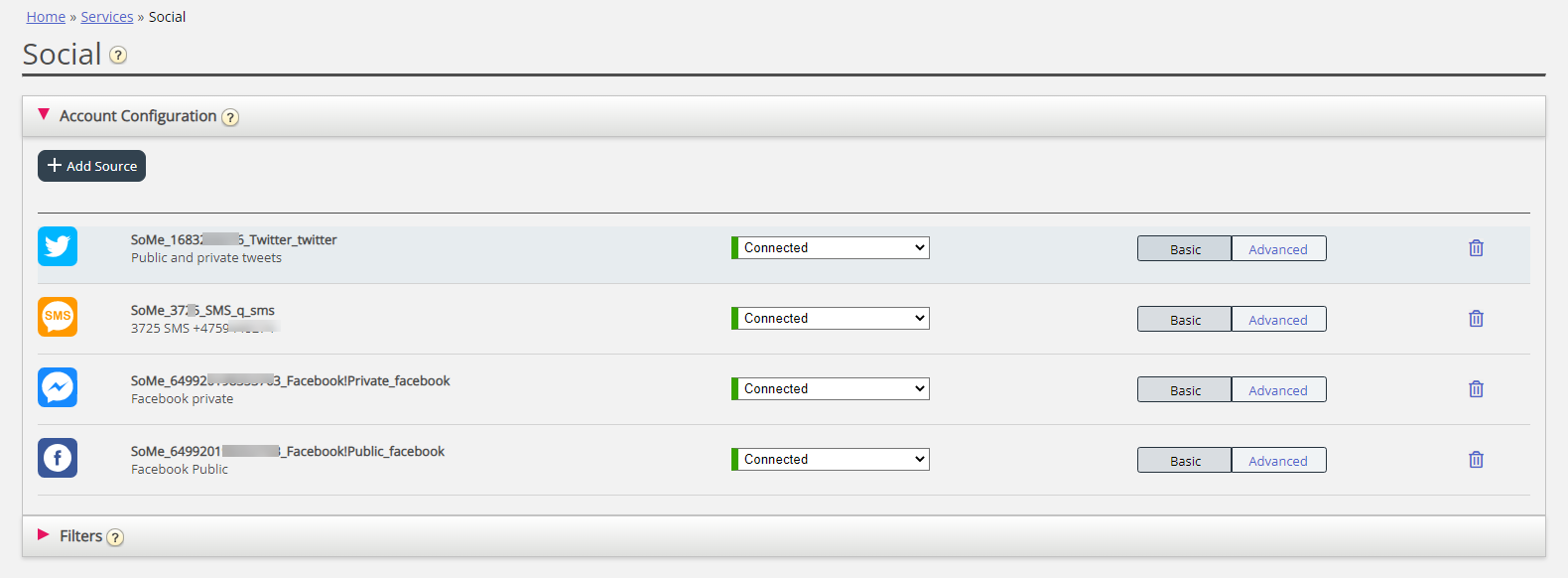The width and height of the screenshot is (1568, 578).
Task: Open help icon next to Account Configuration
Action: tap(230, 117)
